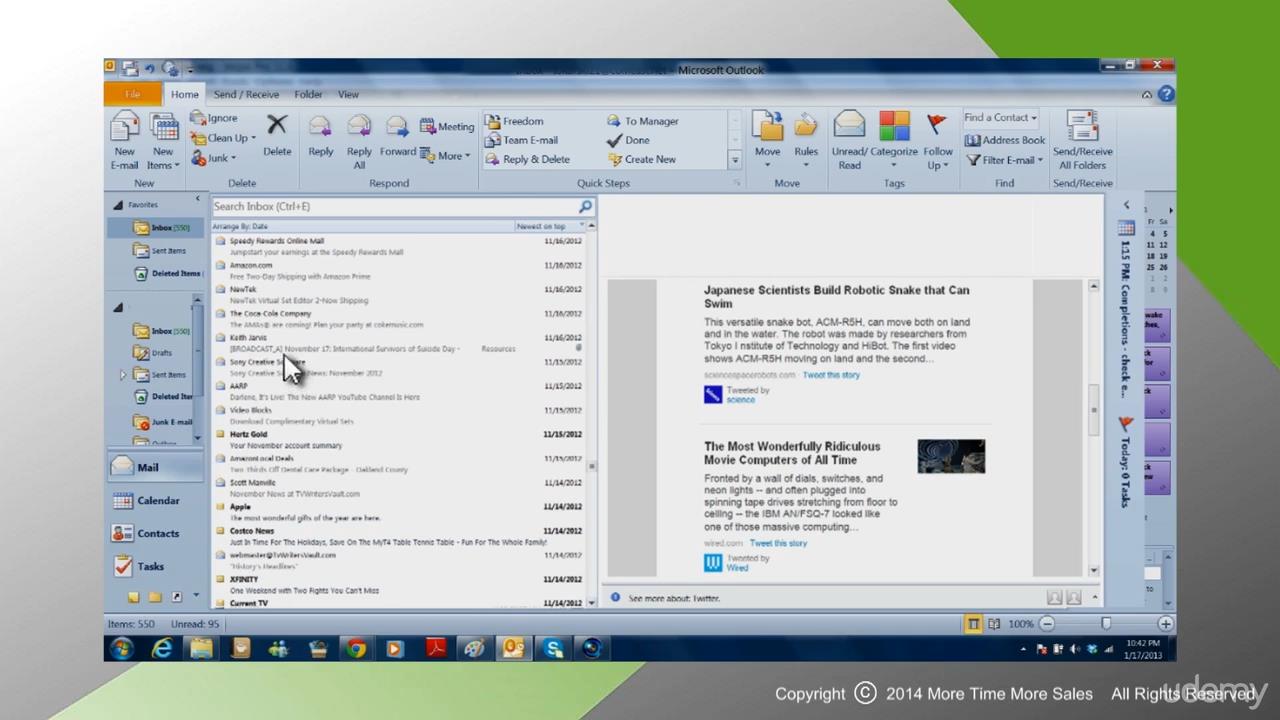This screenshot has height=720, width=1280.
Task: Open the Rules dropdown
Action: [x=806, y=138]
